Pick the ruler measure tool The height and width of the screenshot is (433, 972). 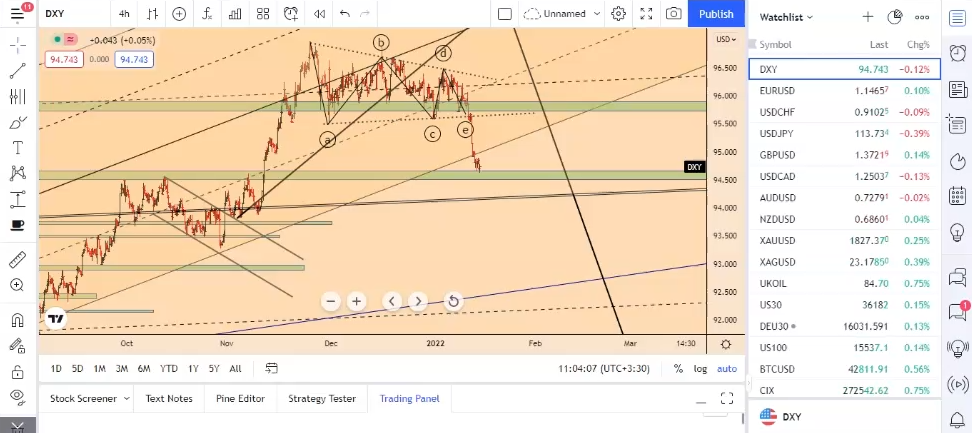click(17, 259)
